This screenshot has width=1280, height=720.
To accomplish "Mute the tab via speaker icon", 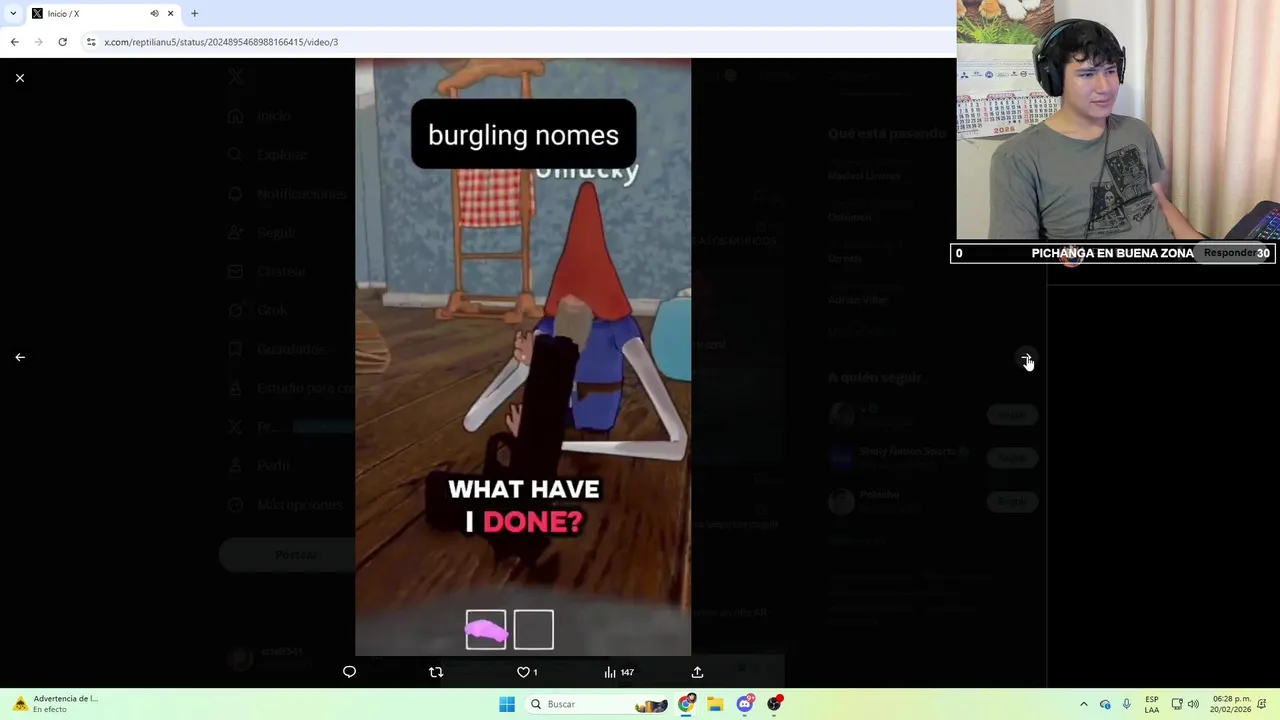I will (154, 13).
